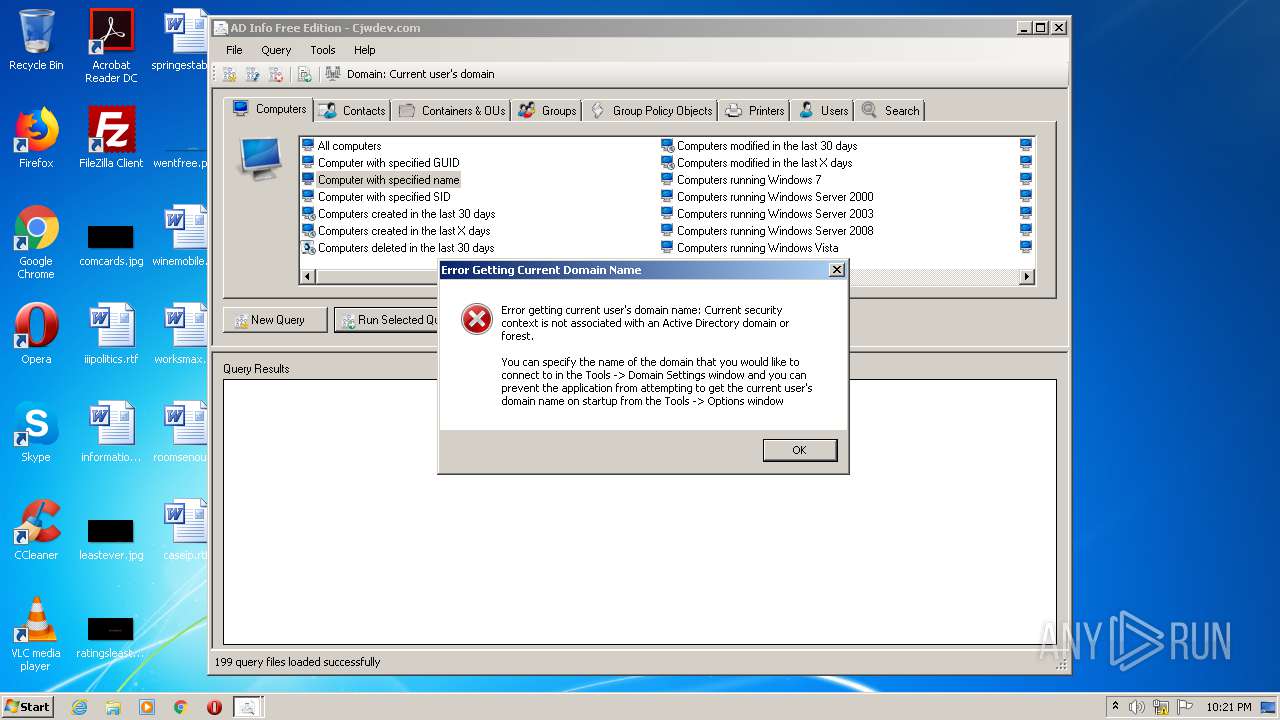Open Chrome from the taskbar
The height and width of the screenshot is (720, 1280).
coord(181,707)
